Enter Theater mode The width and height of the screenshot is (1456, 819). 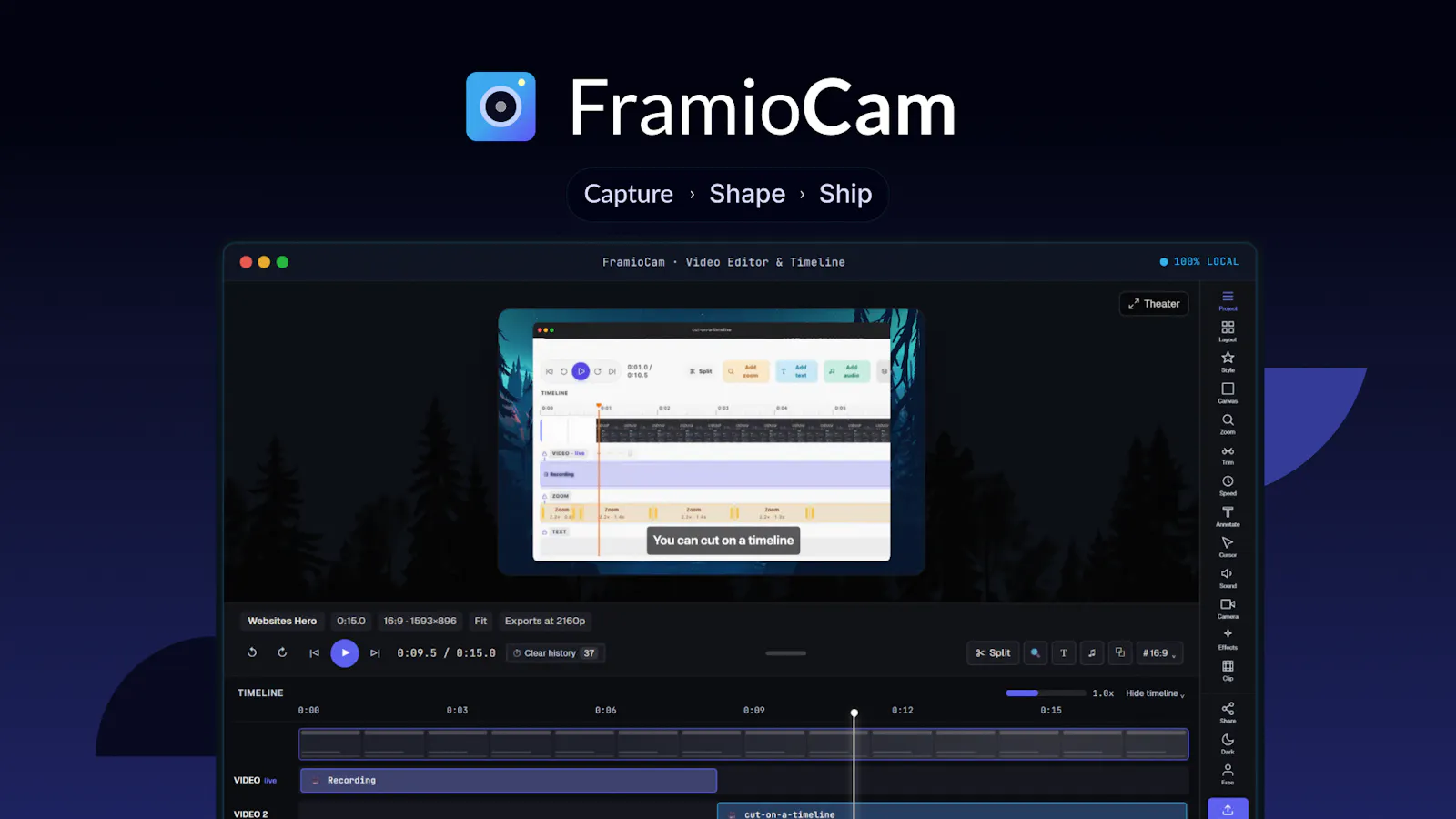(x=1154, y=304)
